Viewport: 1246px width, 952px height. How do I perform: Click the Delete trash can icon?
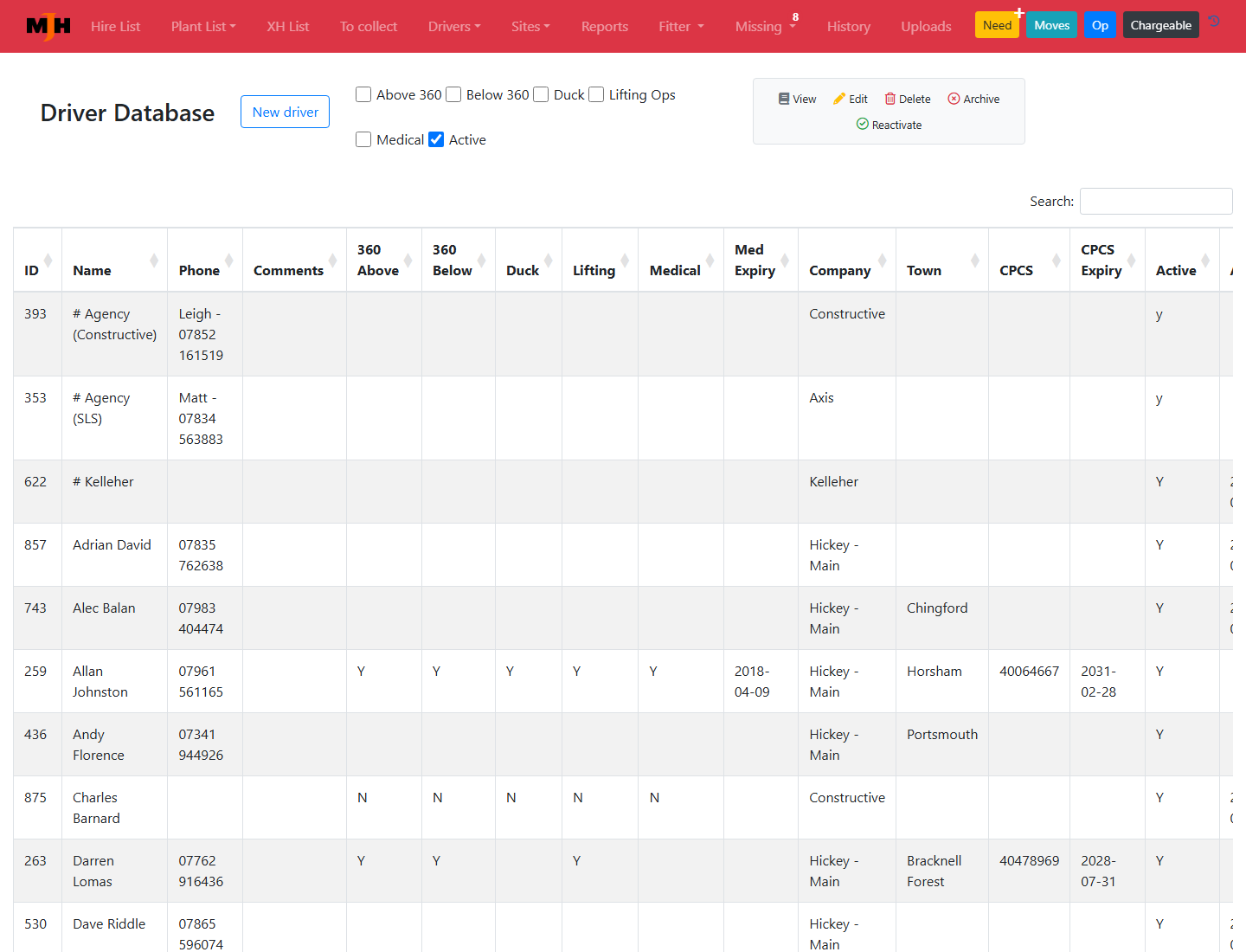[890, 99]
